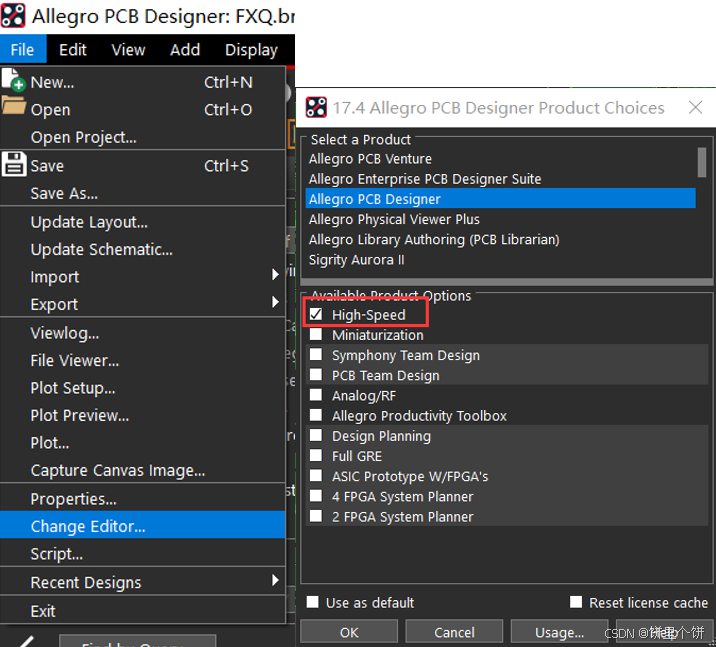Check Symphony Team Design option
716x647 pixels.
point(316,355)
